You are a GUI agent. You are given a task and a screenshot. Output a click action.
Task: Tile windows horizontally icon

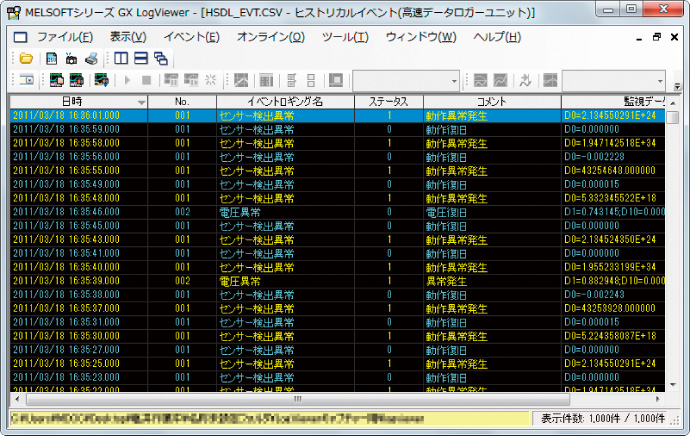[141, 58]
